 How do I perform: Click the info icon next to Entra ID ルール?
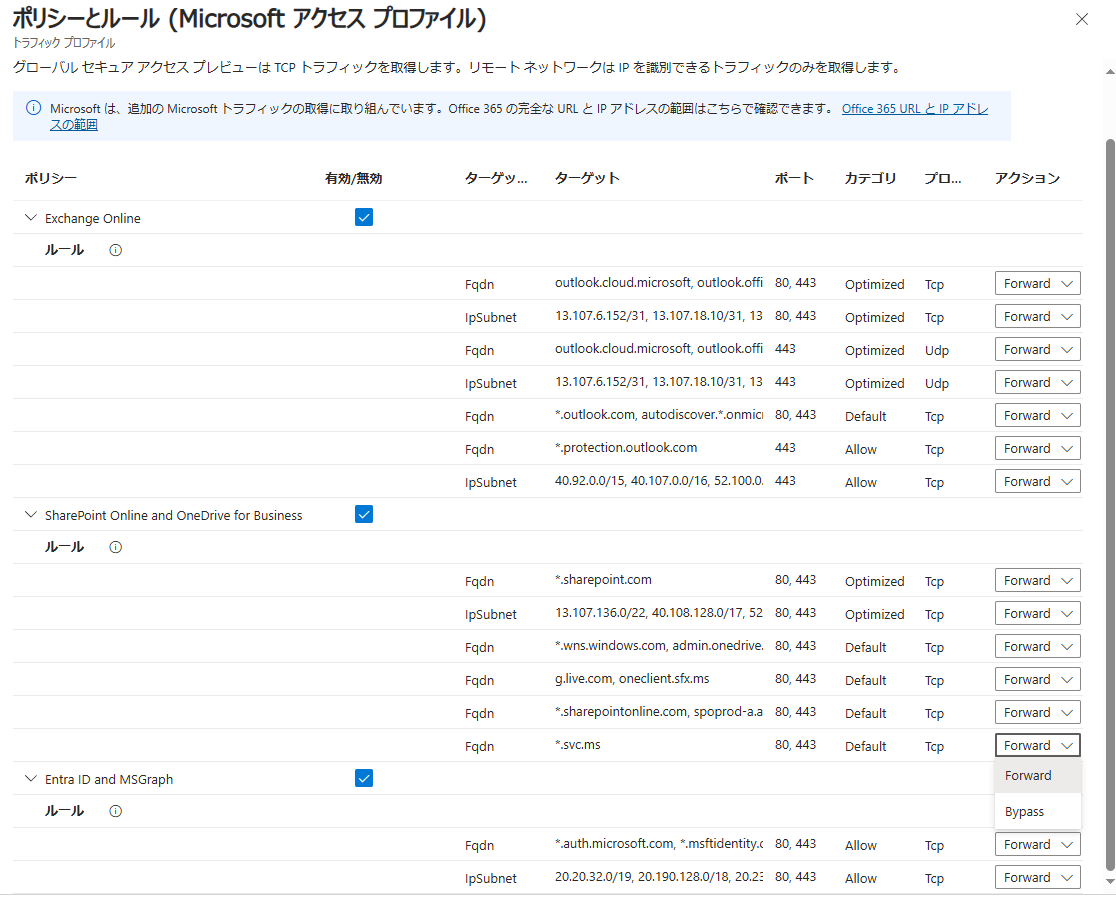[x=115, y=811]
